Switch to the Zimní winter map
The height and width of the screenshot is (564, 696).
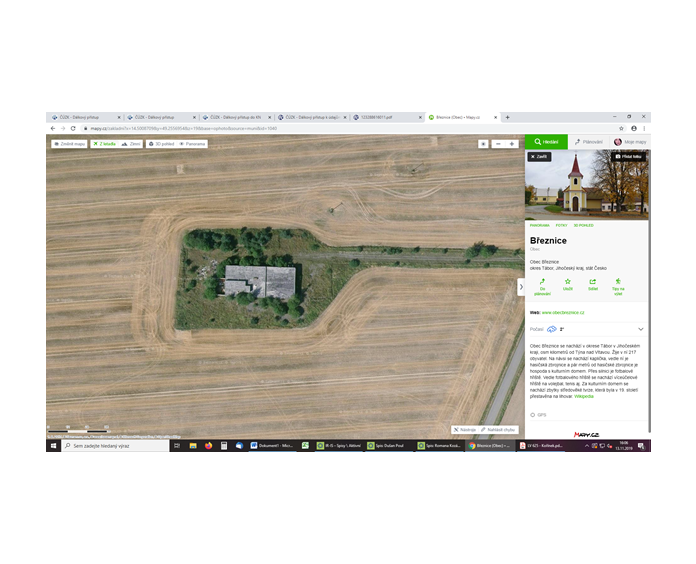click(x=130, y=144)
